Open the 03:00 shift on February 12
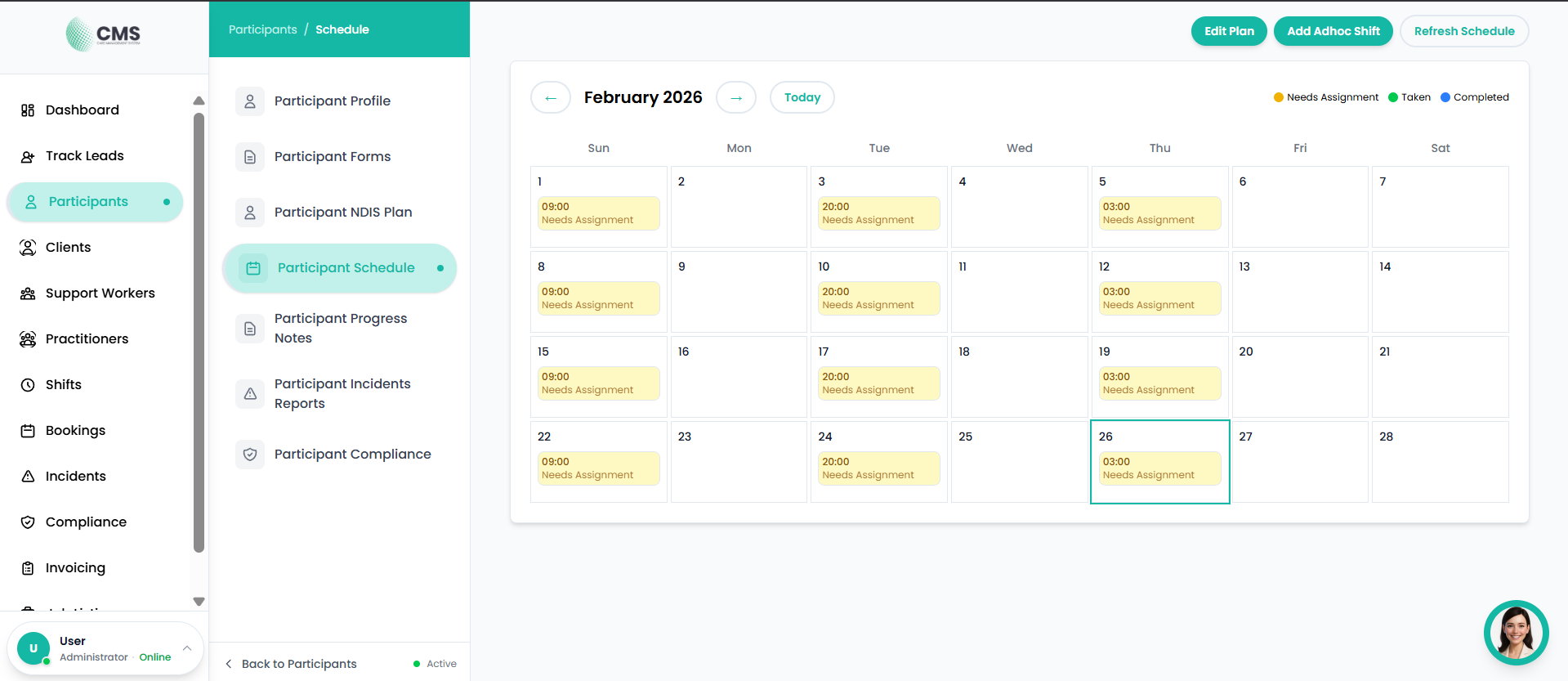Image resolution: width=1568 pixels, height=681 pixels. 1160,298
